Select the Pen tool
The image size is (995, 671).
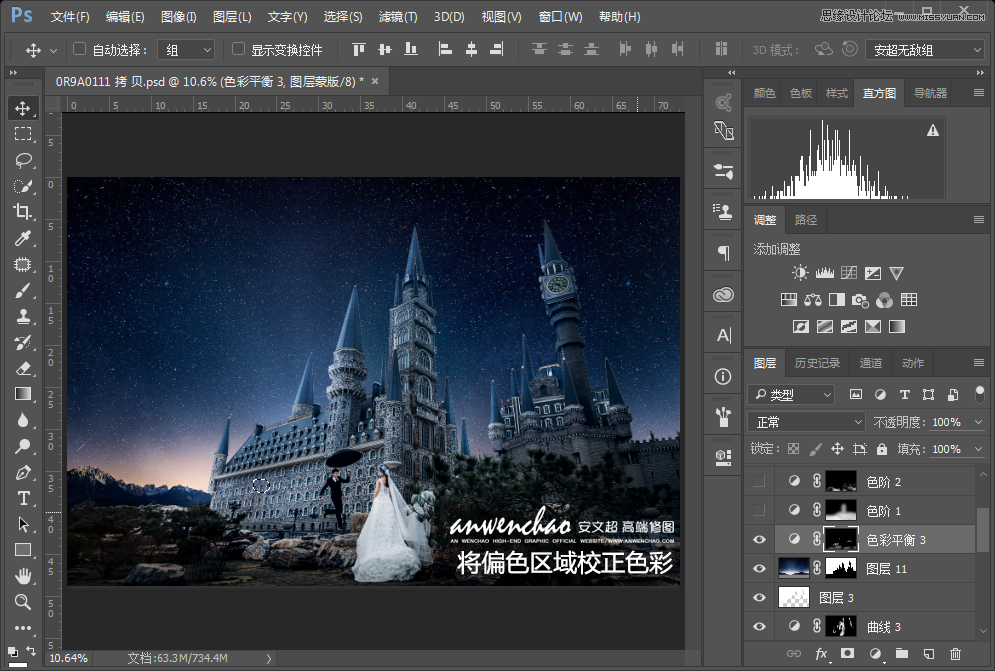[23, 472]
